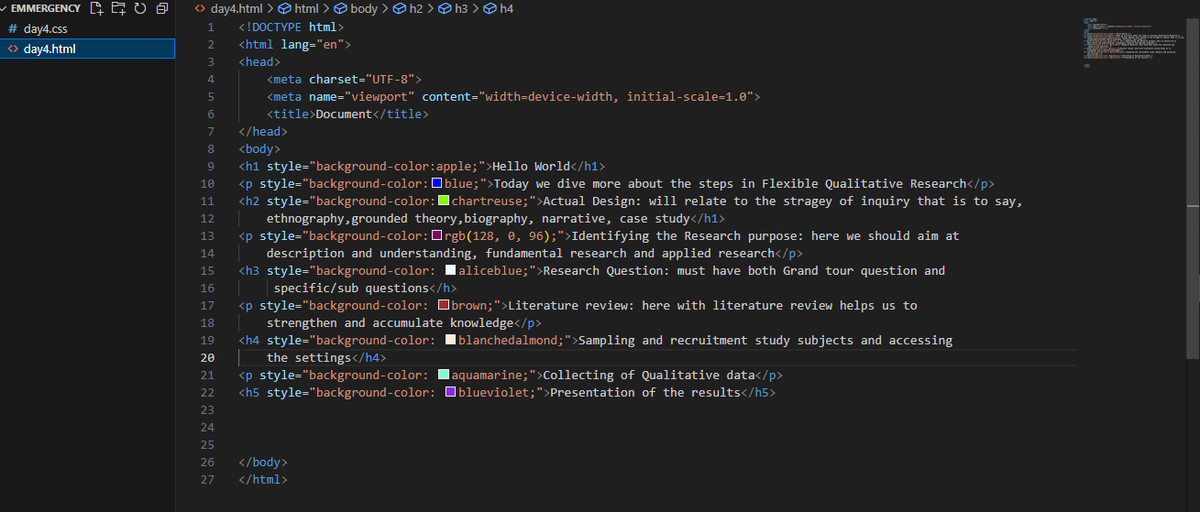Click the closing '</body>' tag on line 26

pos(263,462)
